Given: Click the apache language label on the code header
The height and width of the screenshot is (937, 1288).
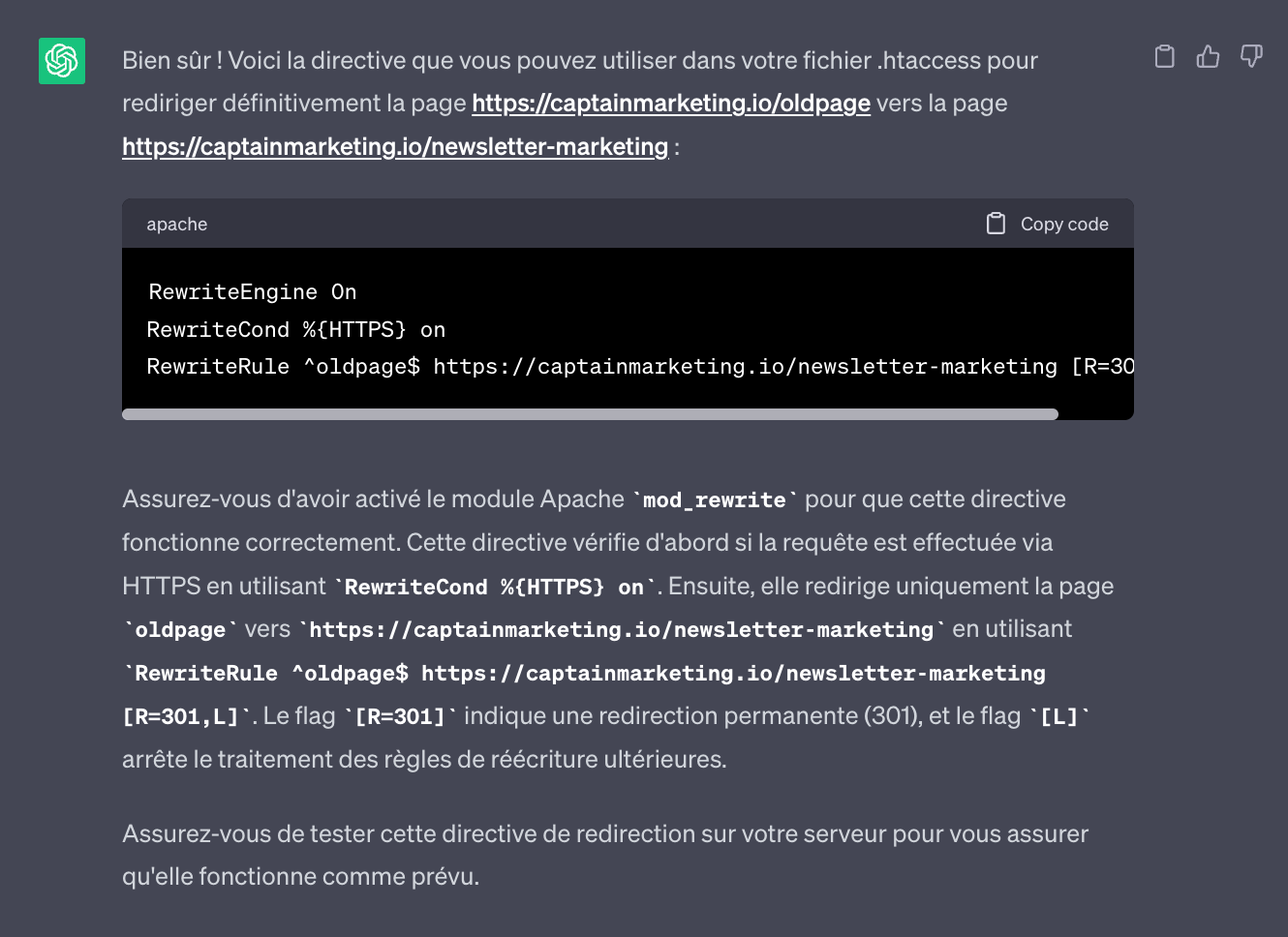Looking at the screenshot, I should coord(176,224).
